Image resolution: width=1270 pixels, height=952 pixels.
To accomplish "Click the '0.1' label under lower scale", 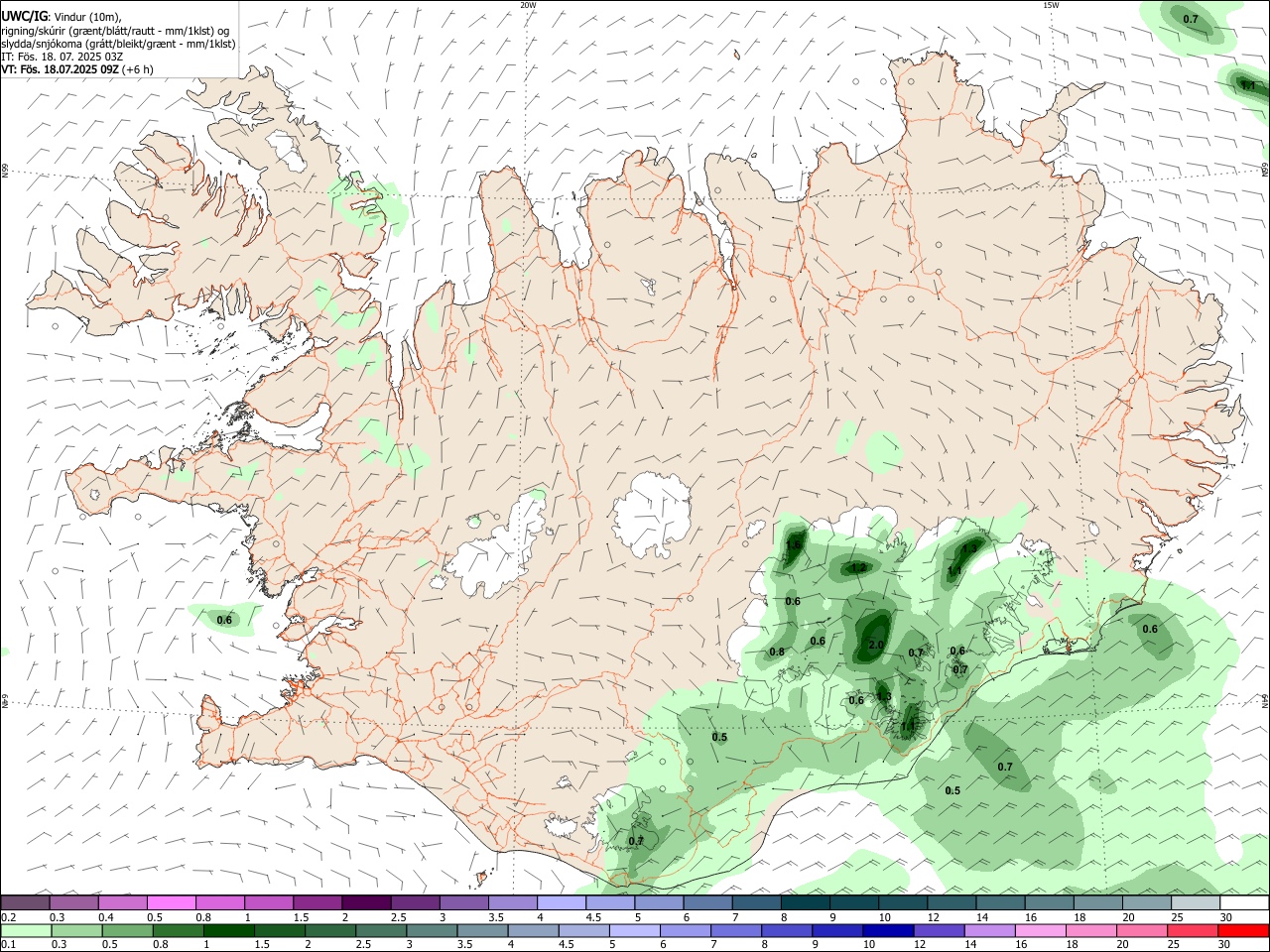I will coord(9,944).
